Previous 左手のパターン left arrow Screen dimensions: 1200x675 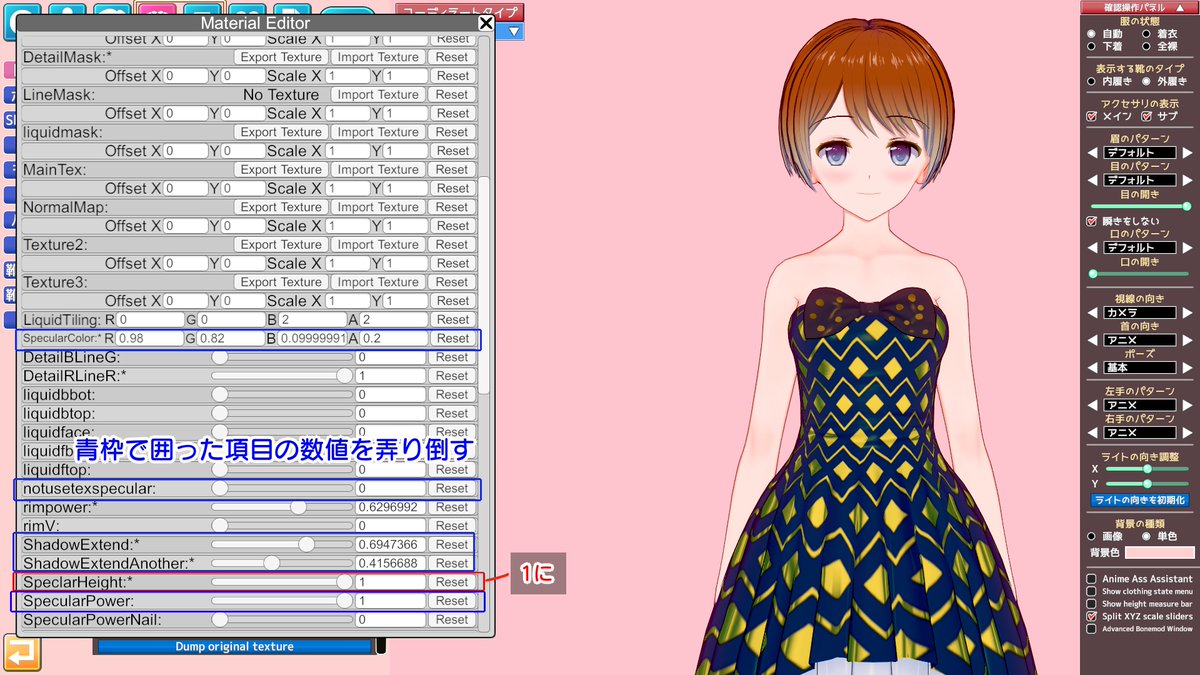(x=1094, y=405)
